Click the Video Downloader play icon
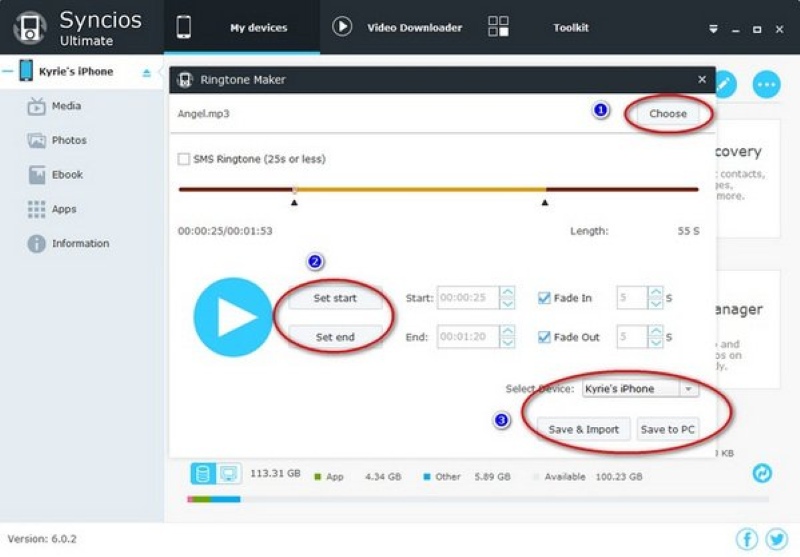 tap(342, 27)
